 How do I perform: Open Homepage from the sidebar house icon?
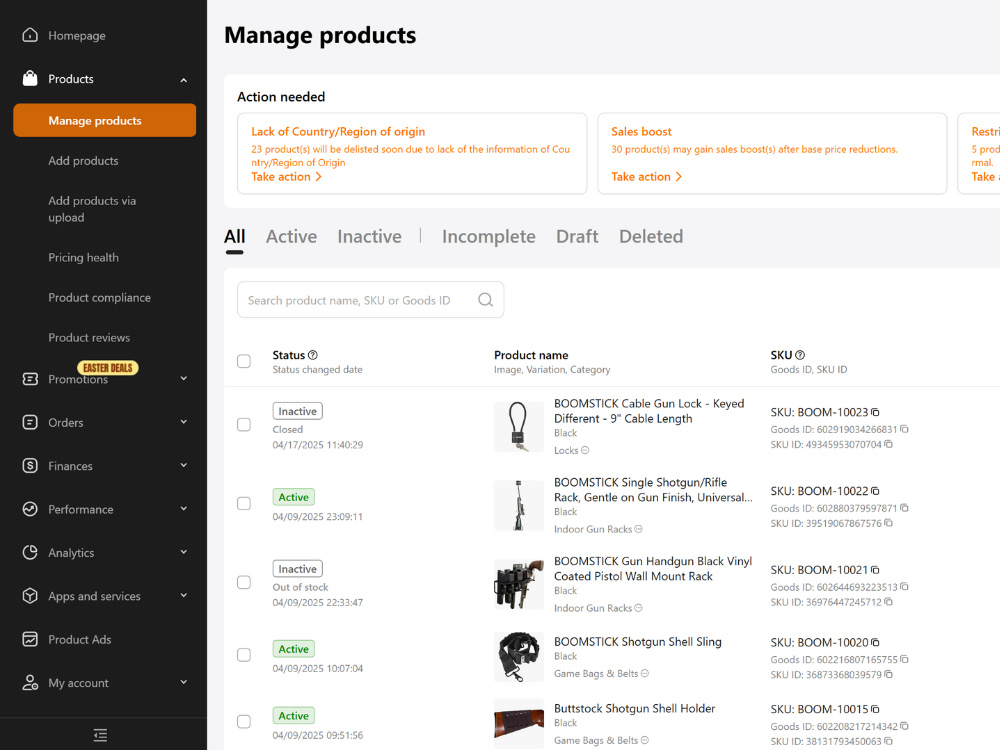pyautogui.click(x=30, y=35)
